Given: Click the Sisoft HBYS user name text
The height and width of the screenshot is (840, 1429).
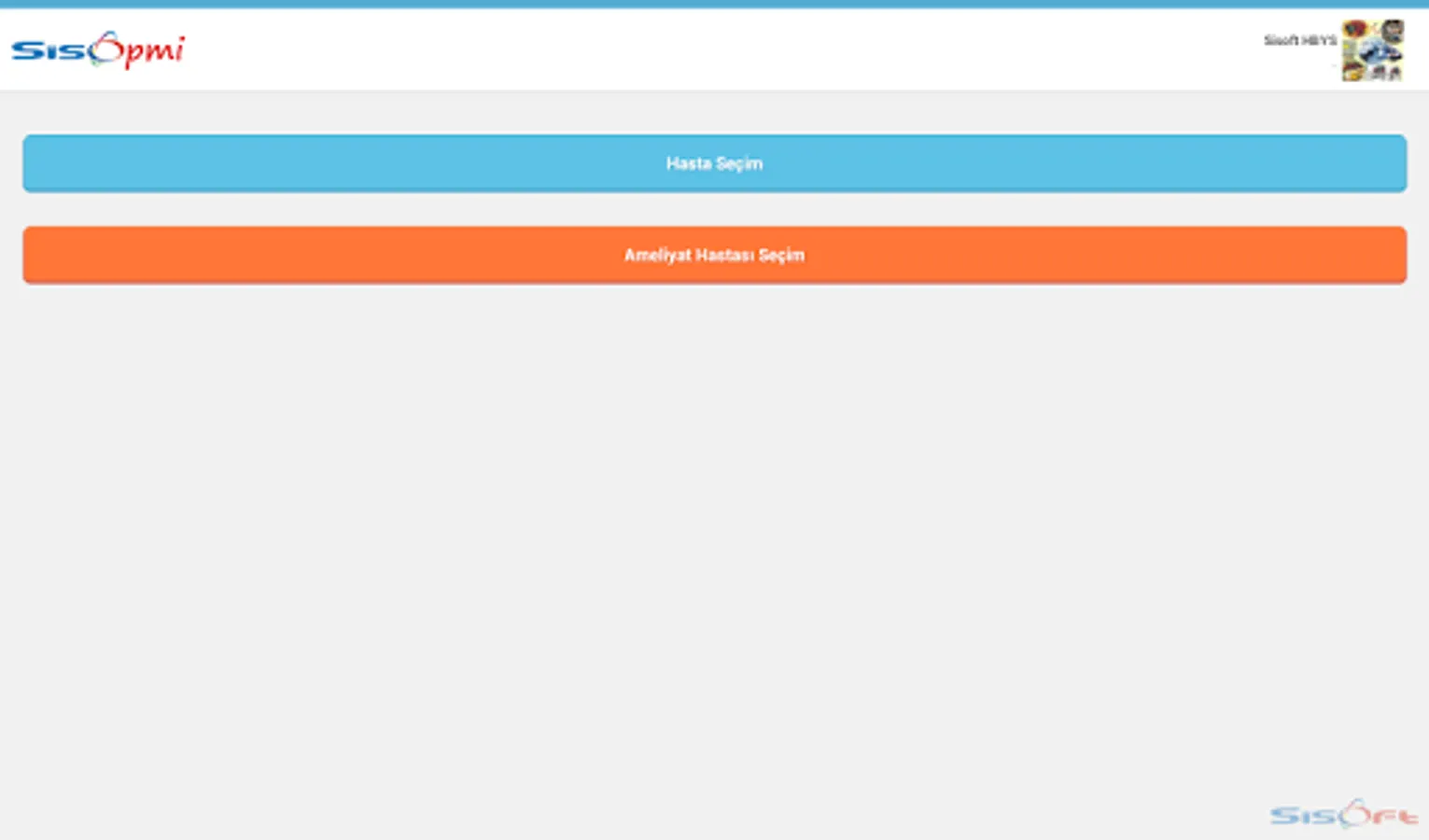Looking at the screenshot, I should pos(1300,40).
